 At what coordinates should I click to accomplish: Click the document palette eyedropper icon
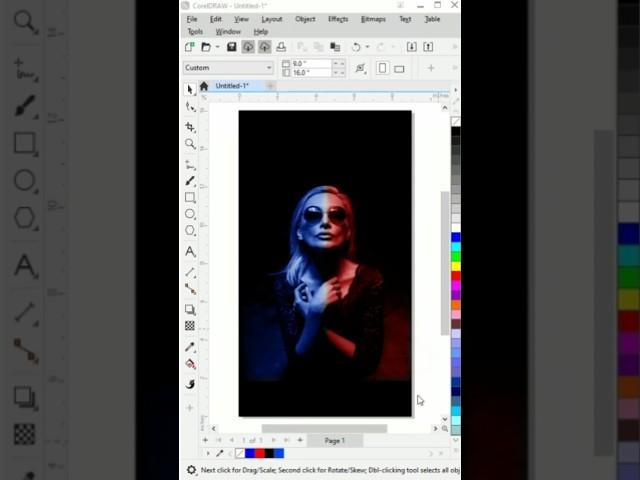tap(220, 453)
